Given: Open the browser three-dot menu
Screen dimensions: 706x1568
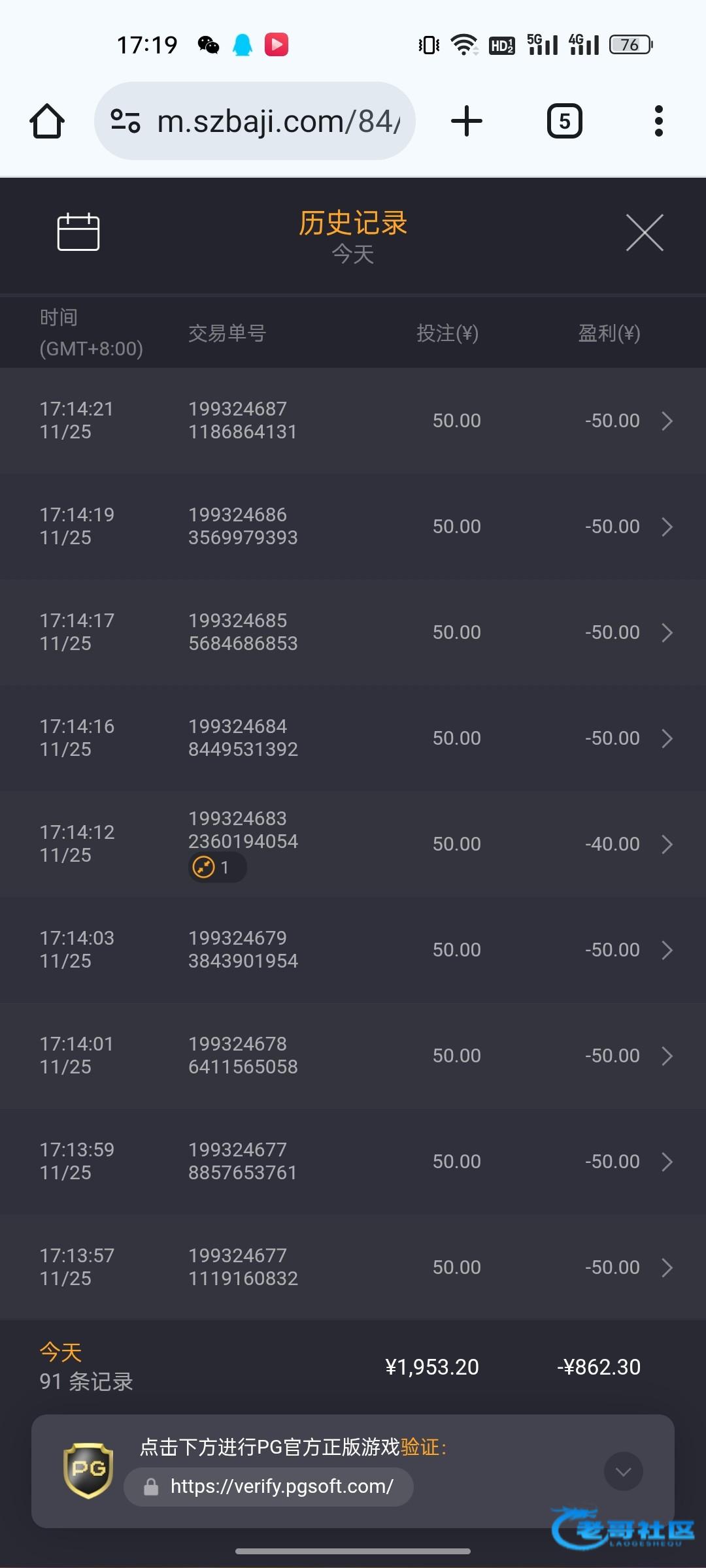Looking at the screenshot, I should point(658,122).
